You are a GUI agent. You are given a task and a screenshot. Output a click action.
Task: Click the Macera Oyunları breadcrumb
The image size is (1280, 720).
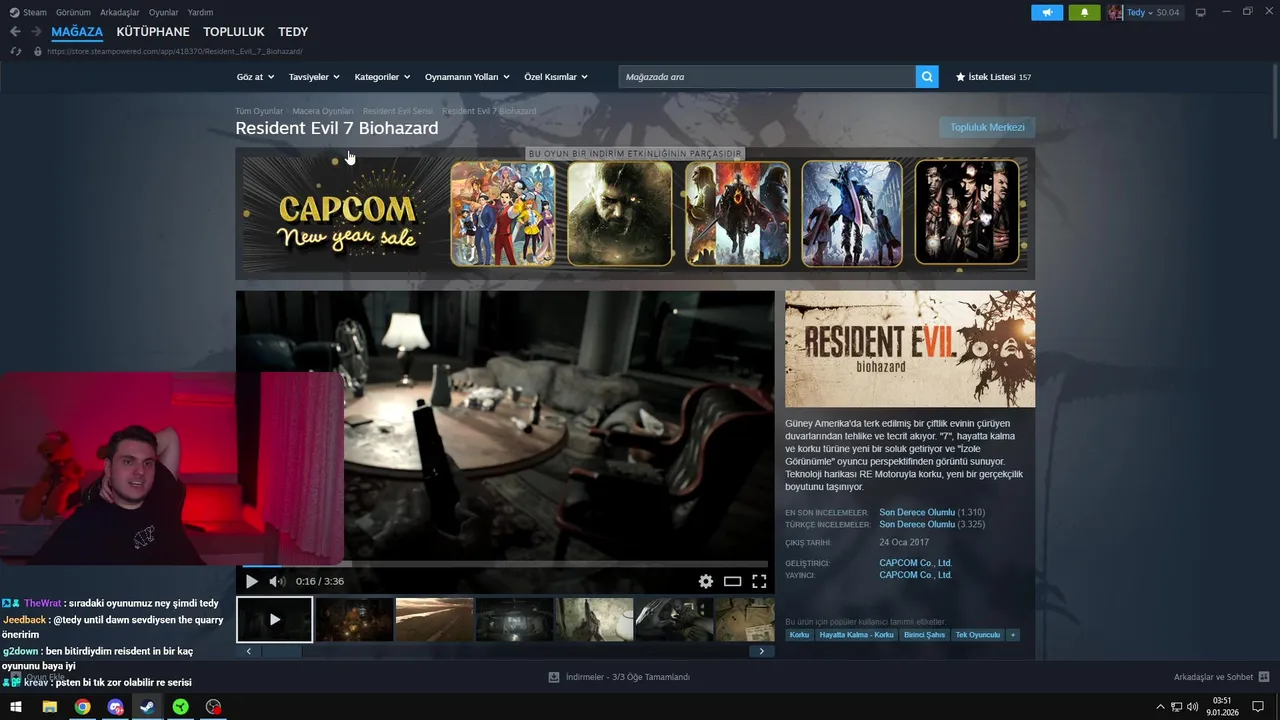pyautogui.click(x=323, y=111)
